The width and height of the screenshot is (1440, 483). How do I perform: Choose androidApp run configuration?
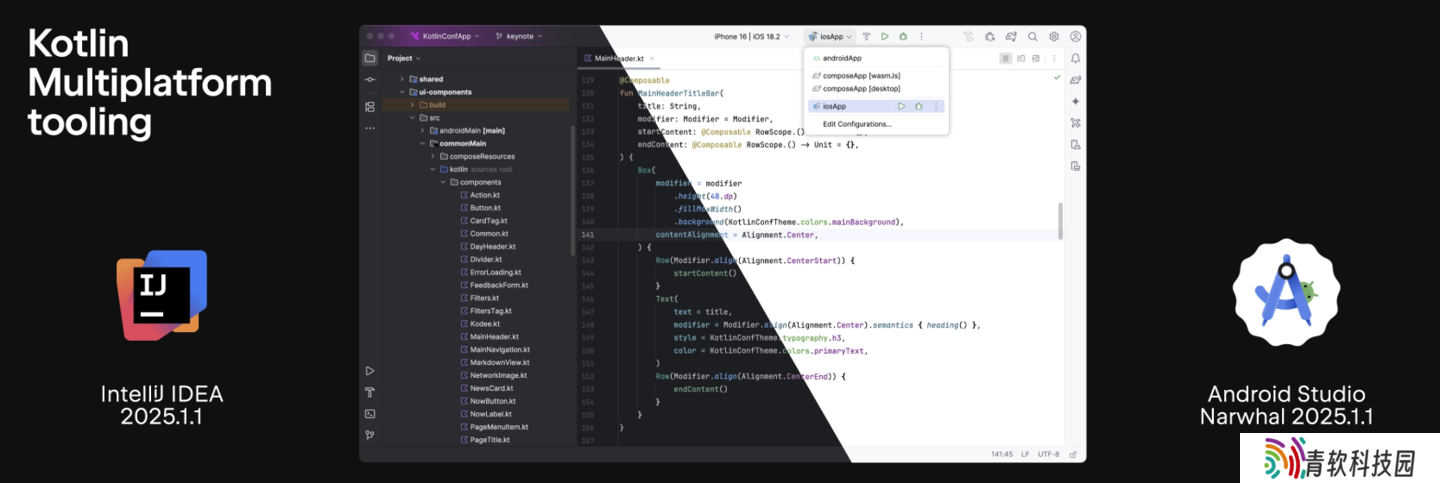tap(877, 58)
